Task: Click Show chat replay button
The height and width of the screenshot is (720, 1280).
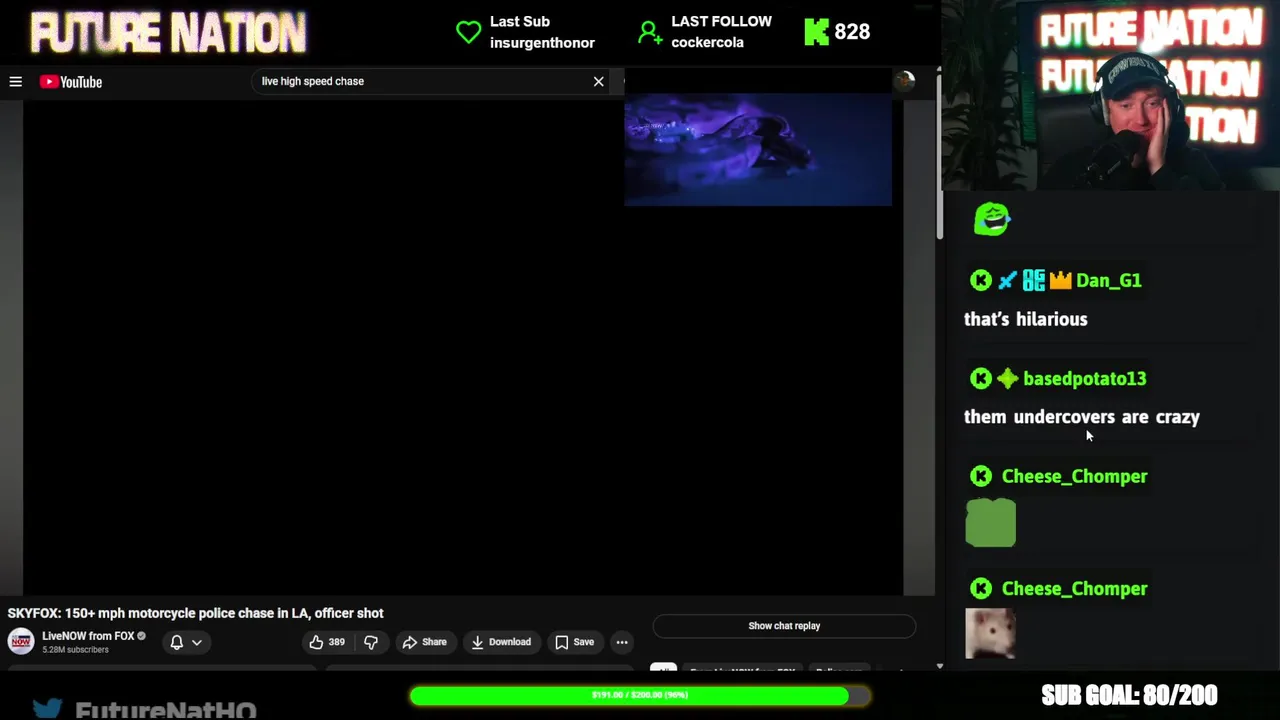Action: 784,626
